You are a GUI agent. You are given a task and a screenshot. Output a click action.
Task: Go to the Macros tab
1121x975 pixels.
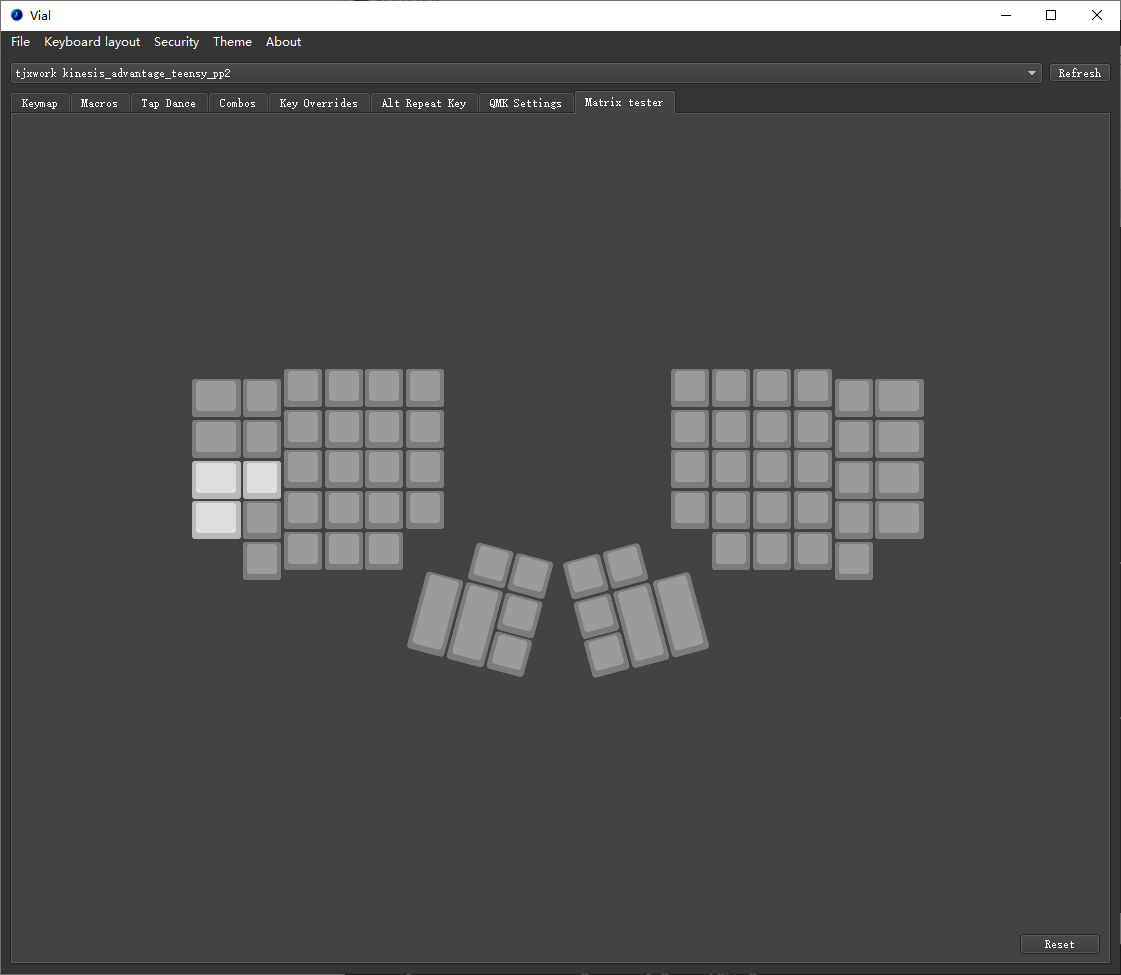pos(99,103)
